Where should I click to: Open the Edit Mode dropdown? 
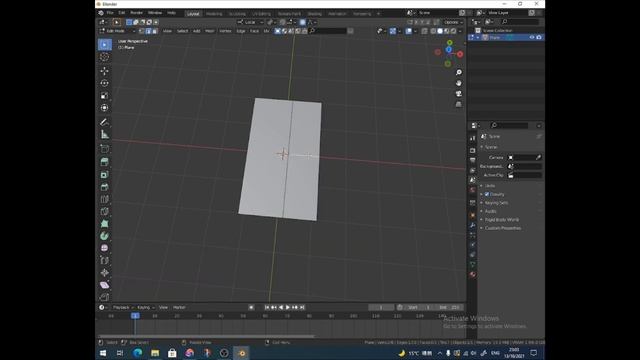tap(117, 31)
